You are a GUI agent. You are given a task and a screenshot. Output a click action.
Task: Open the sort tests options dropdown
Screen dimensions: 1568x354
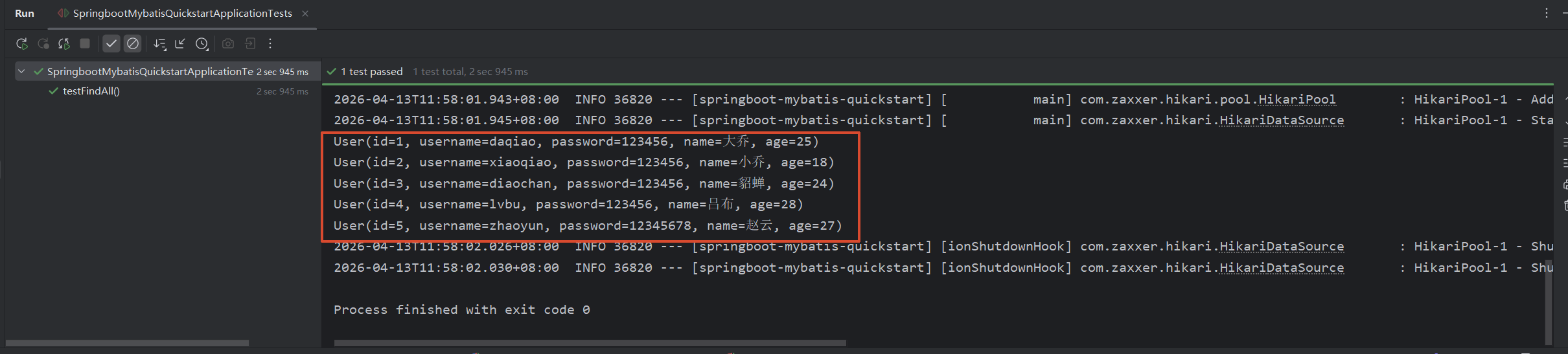pos(159,43)
